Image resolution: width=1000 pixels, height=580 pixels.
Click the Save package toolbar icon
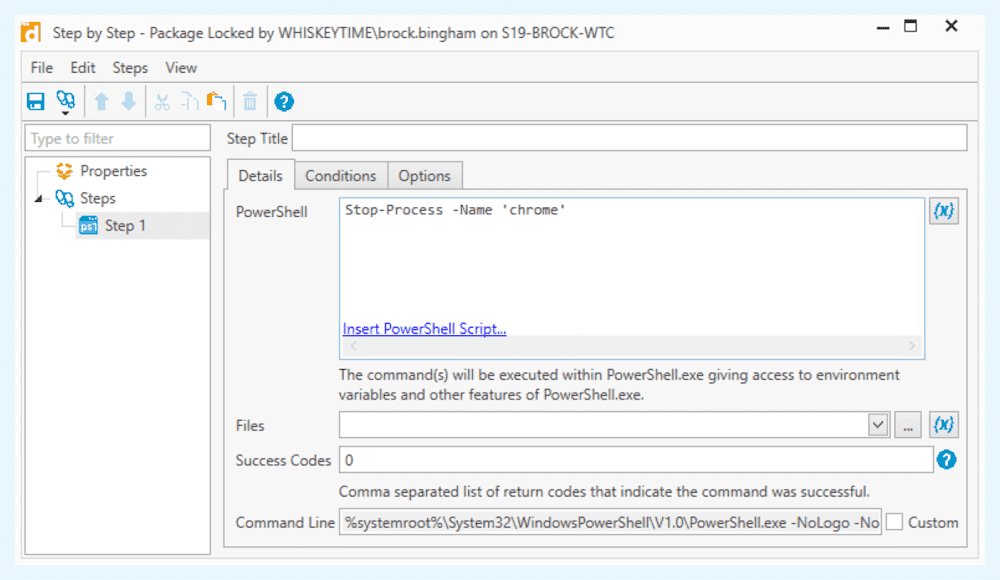[36, 101]
